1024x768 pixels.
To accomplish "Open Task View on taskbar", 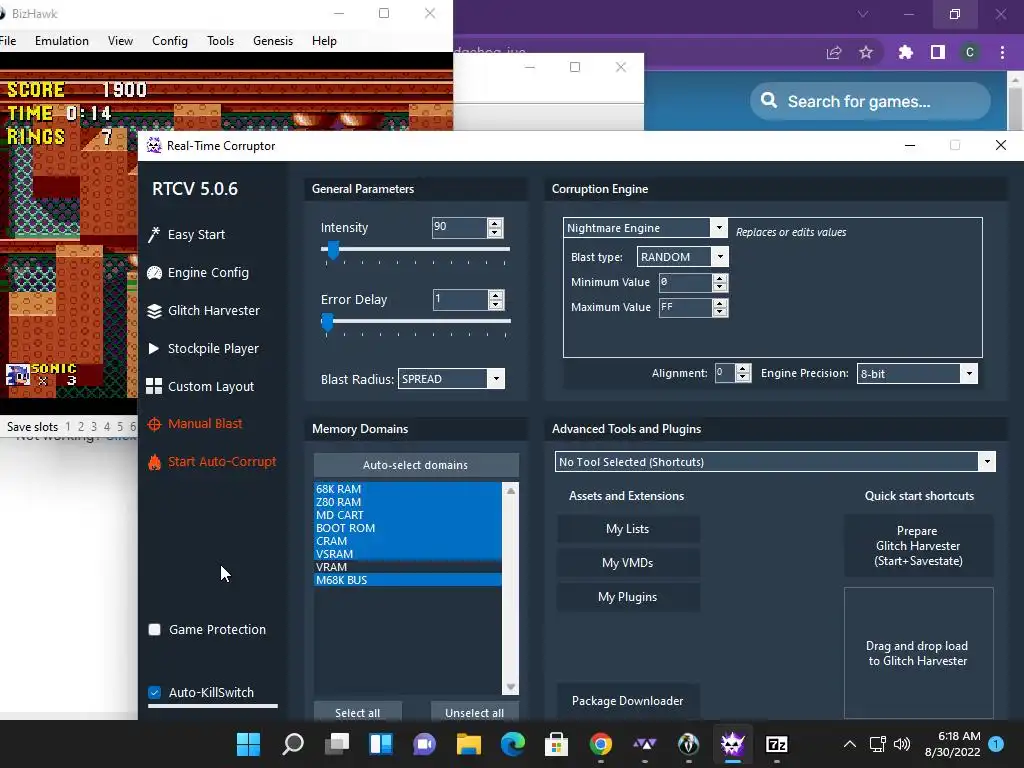I will coord(337,744).
